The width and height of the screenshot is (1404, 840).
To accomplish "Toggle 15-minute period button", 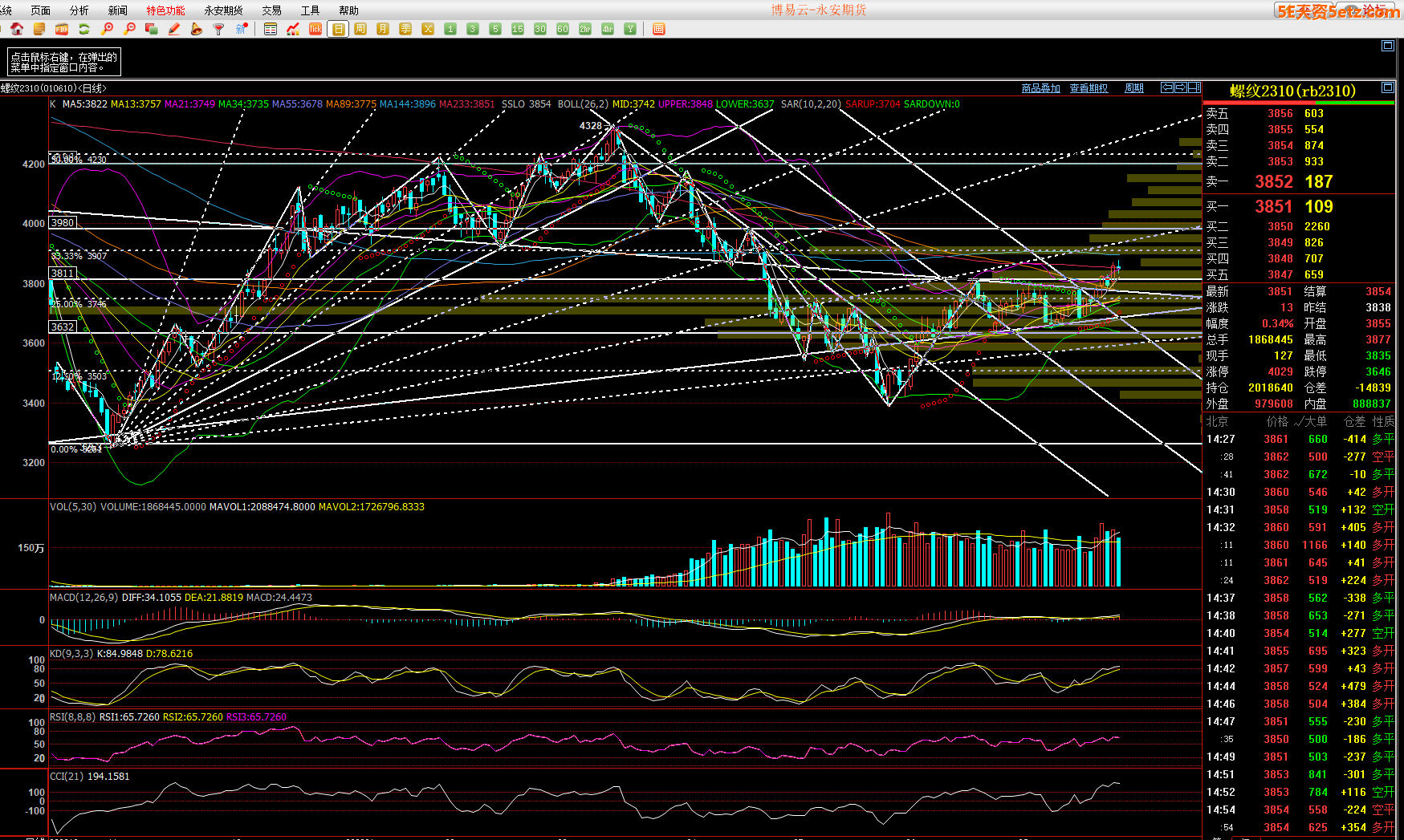I will pos(518,29).
